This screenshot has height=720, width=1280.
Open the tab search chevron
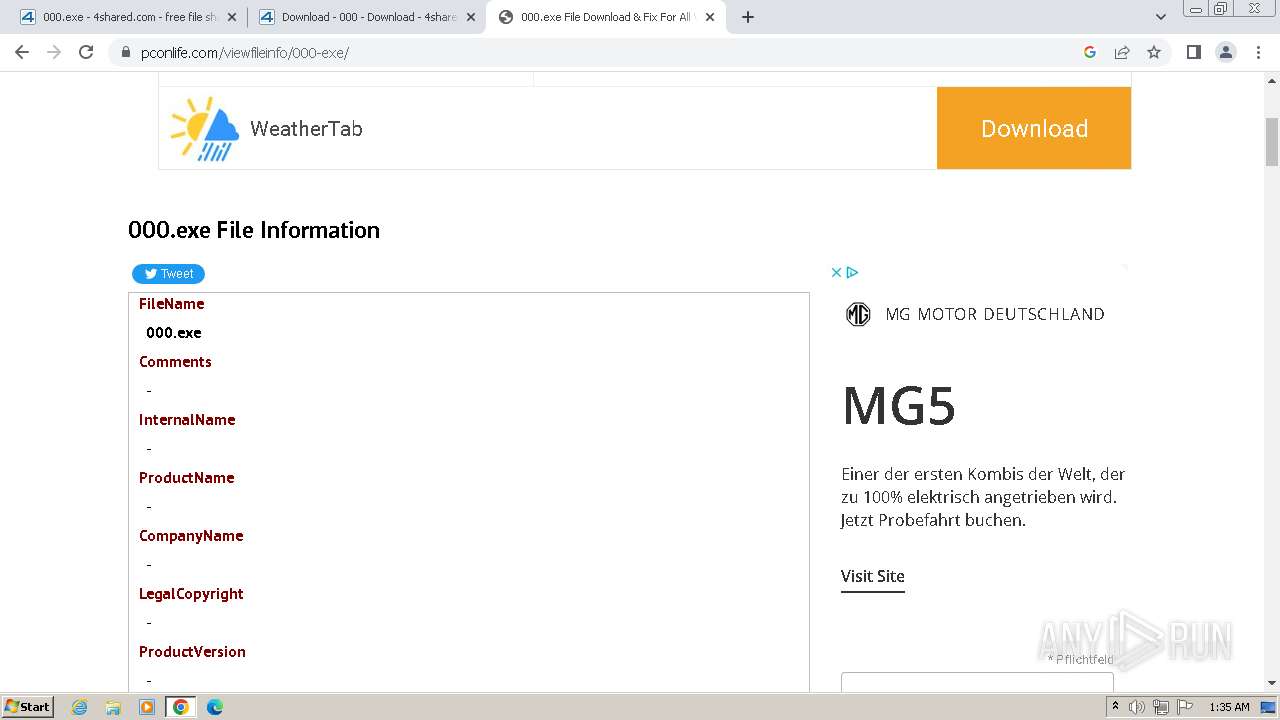tap(1161, 17)
